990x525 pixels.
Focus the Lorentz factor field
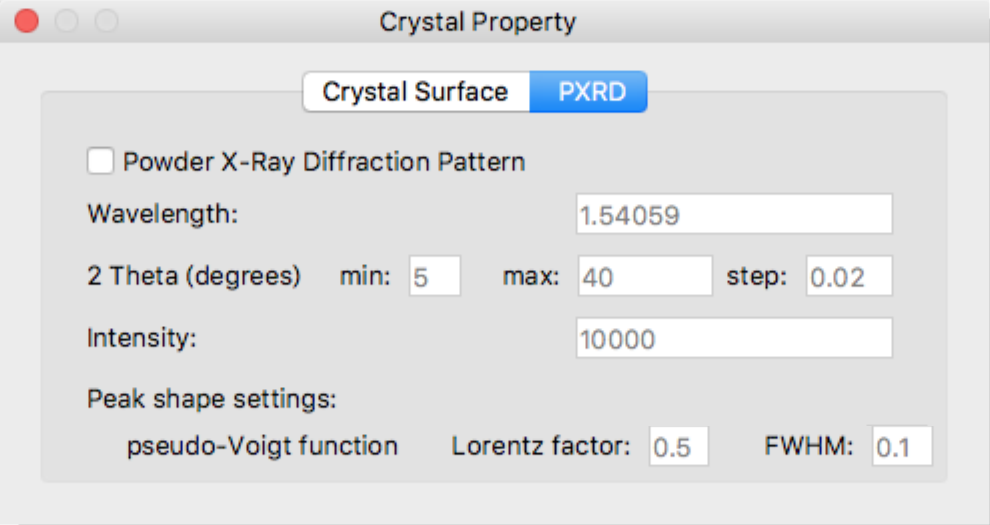(678, 446)
